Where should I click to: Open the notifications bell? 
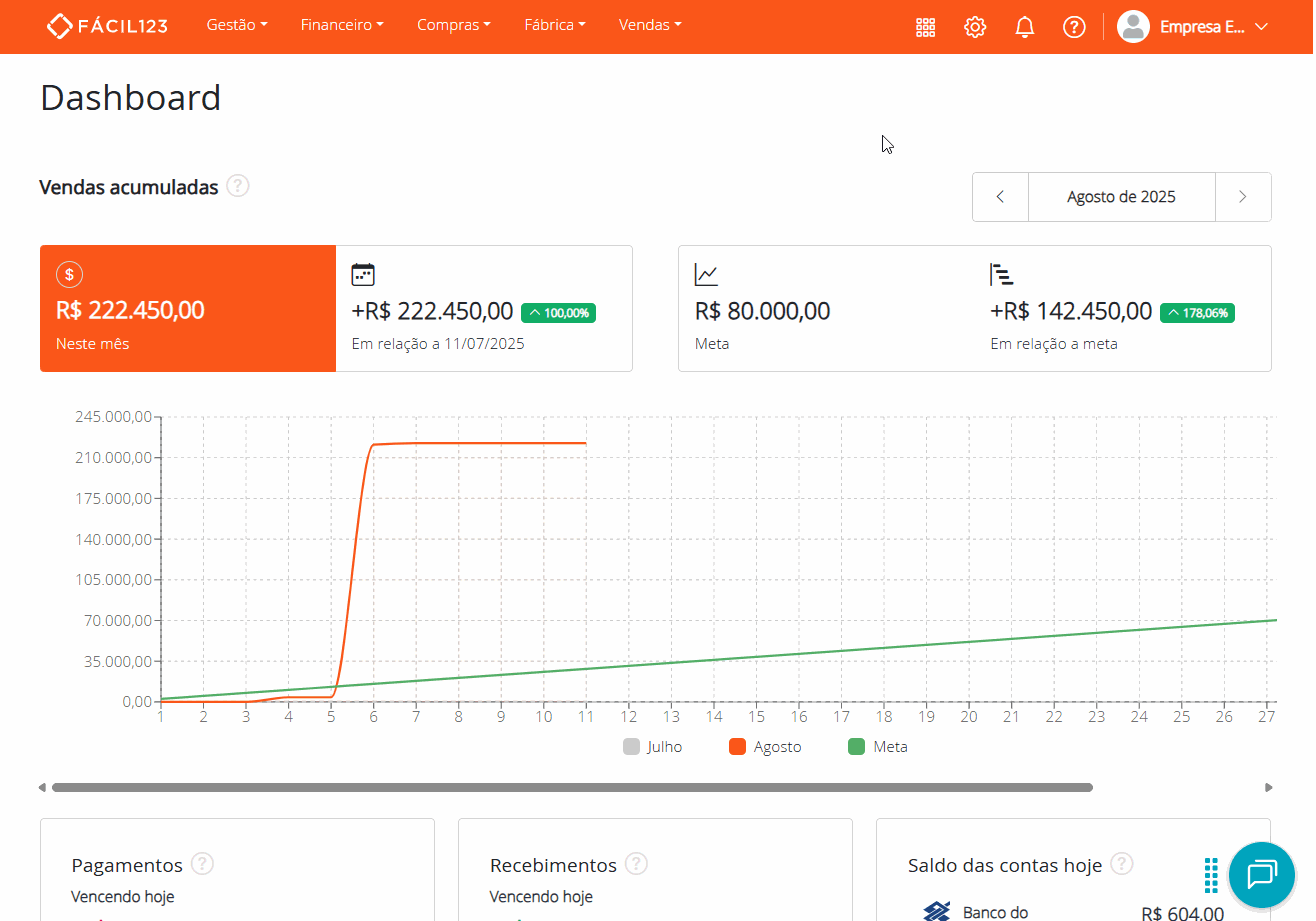click(x=1025, y=27)
